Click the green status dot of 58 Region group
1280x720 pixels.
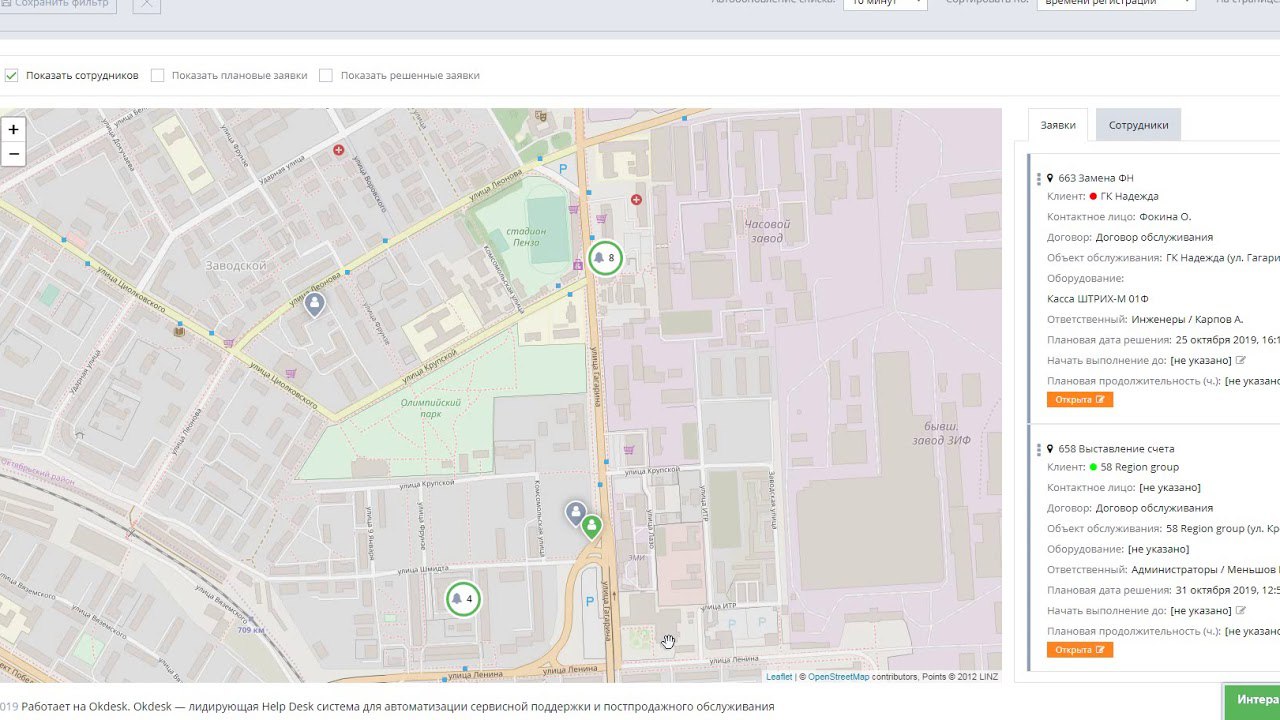point(1093,467)
